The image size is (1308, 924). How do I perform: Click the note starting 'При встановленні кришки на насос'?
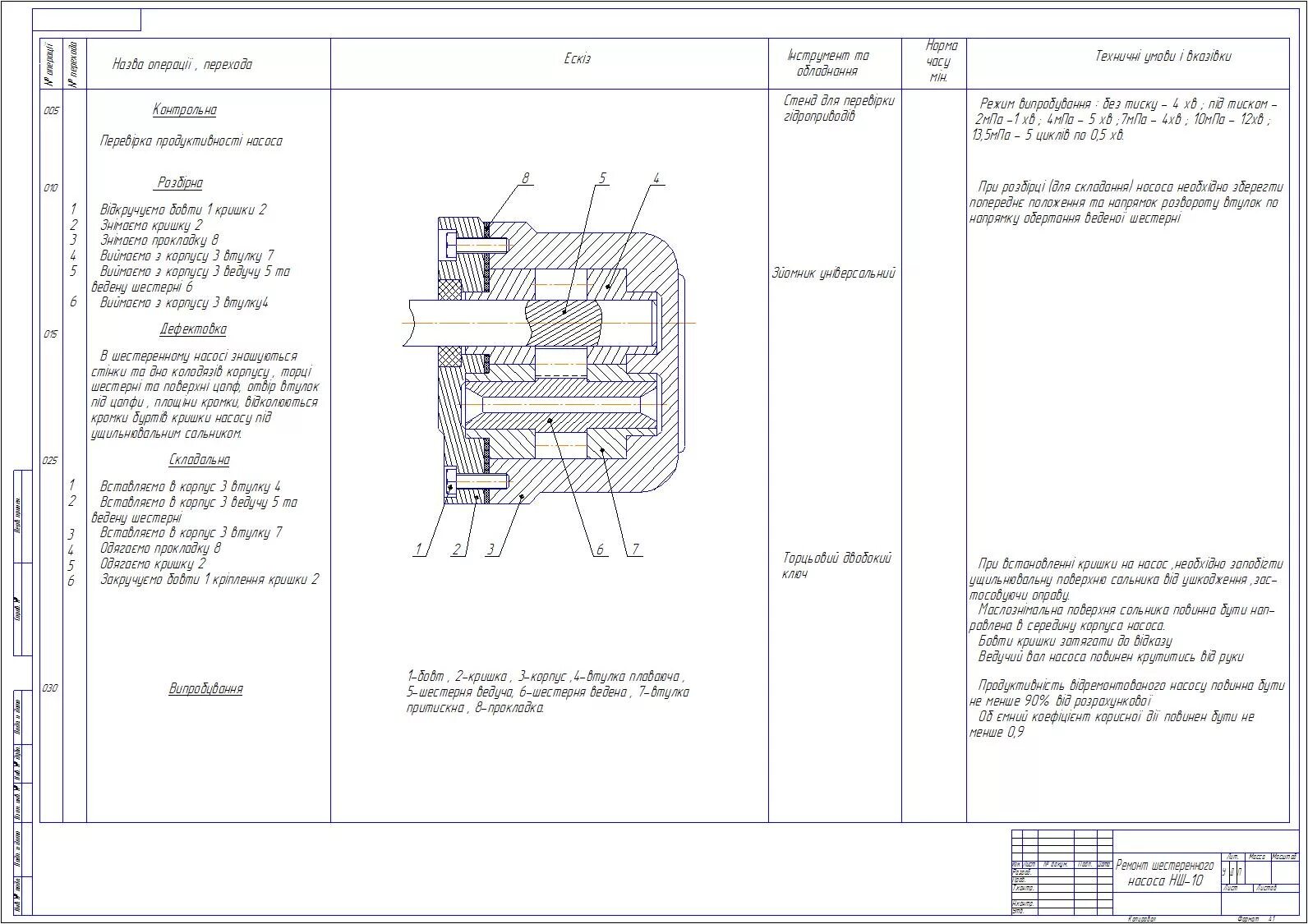coord(1126,579)
